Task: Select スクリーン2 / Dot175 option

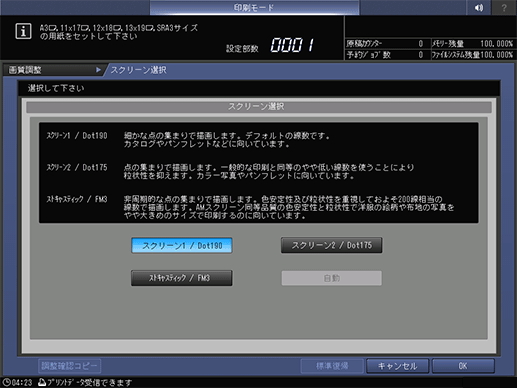Action: click(331, 245)
